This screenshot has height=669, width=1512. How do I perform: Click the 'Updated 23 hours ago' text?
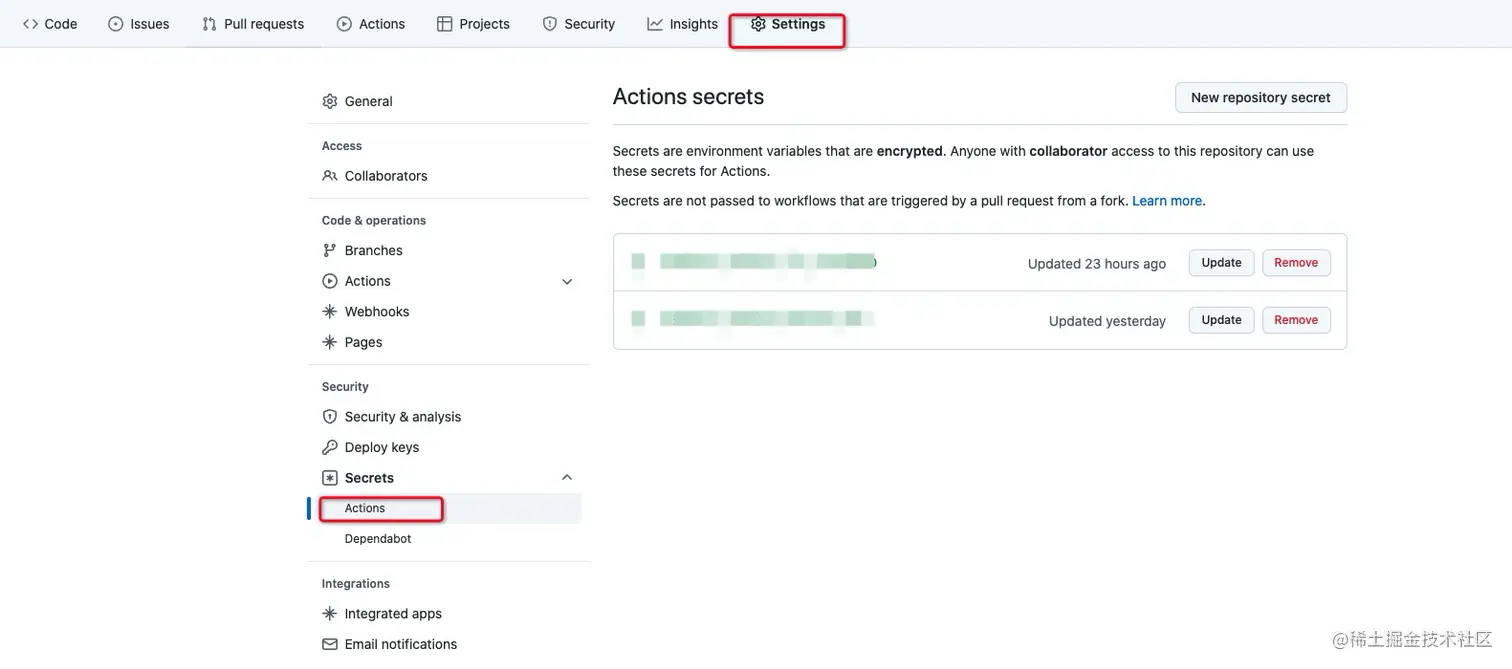[x=1097, y=264]
